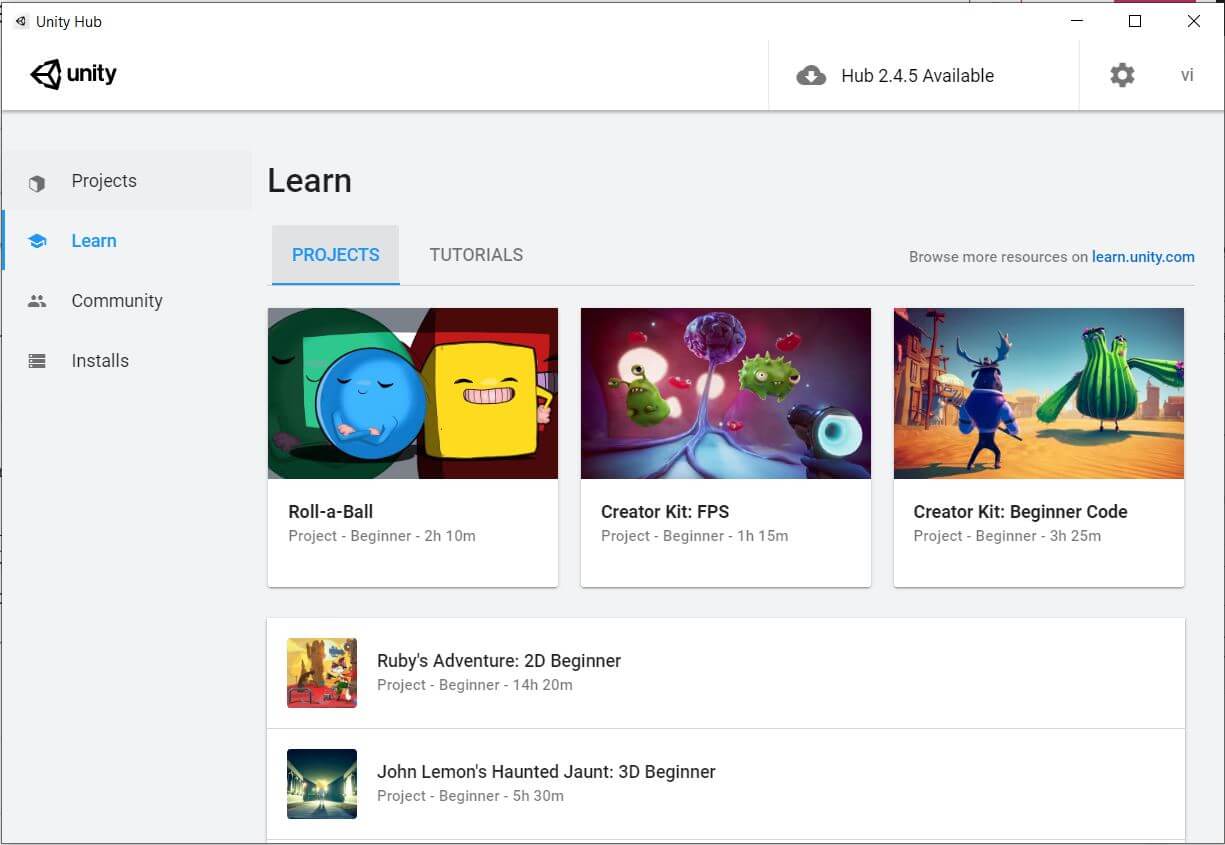Viewport: 1225px width, 845px height.
Task: Click 'Project - Beginner - 1h 15m' text
Action: pos(695,536)
